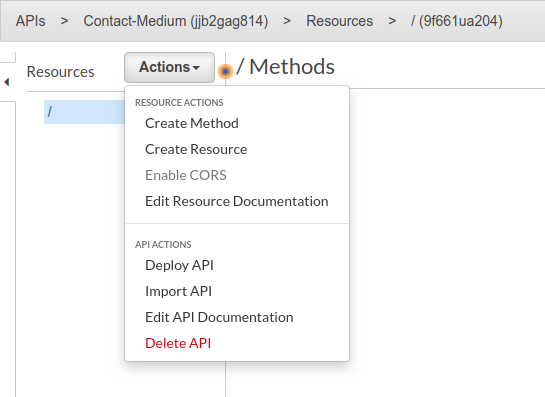Click the red Delete API option
Screen dimensions: 545x397
click(178, 343)
